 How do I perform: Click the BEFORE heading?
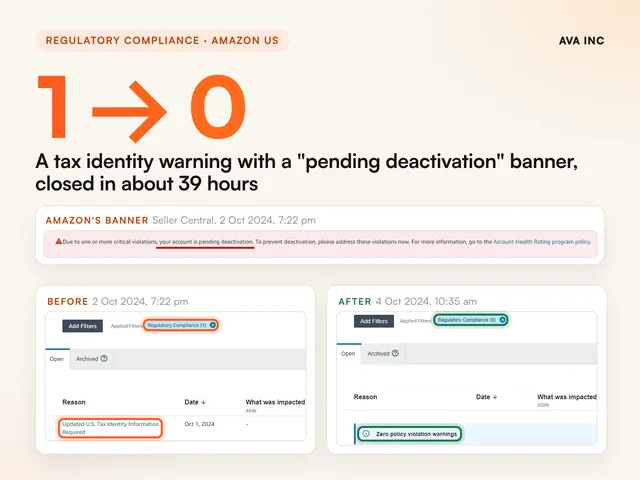click(x=67, y=302)
